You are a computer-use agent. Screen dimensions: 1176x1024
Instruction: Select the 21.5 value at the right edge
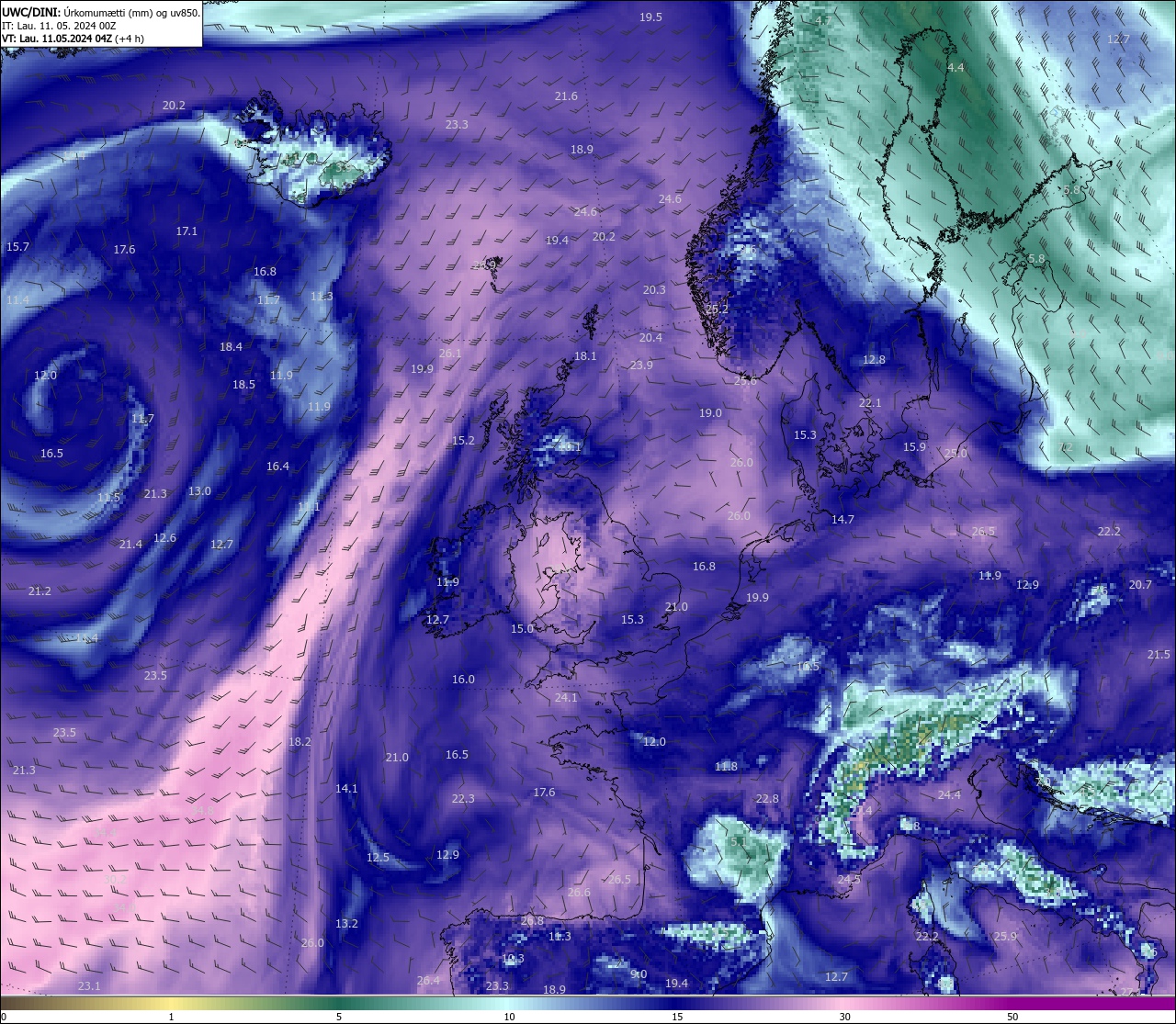click(1159, 655)
